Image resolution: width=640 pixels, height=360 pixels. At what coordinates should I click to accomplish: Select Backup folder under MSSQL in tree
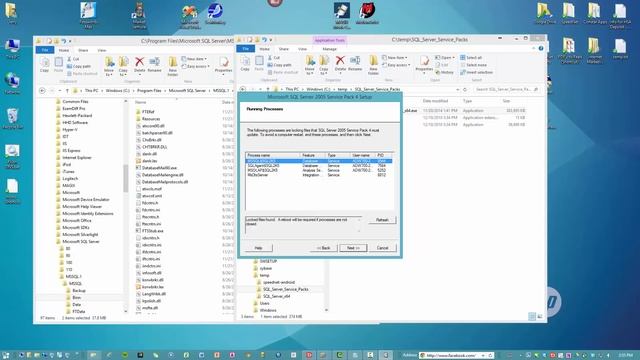(x=76, y=291)
